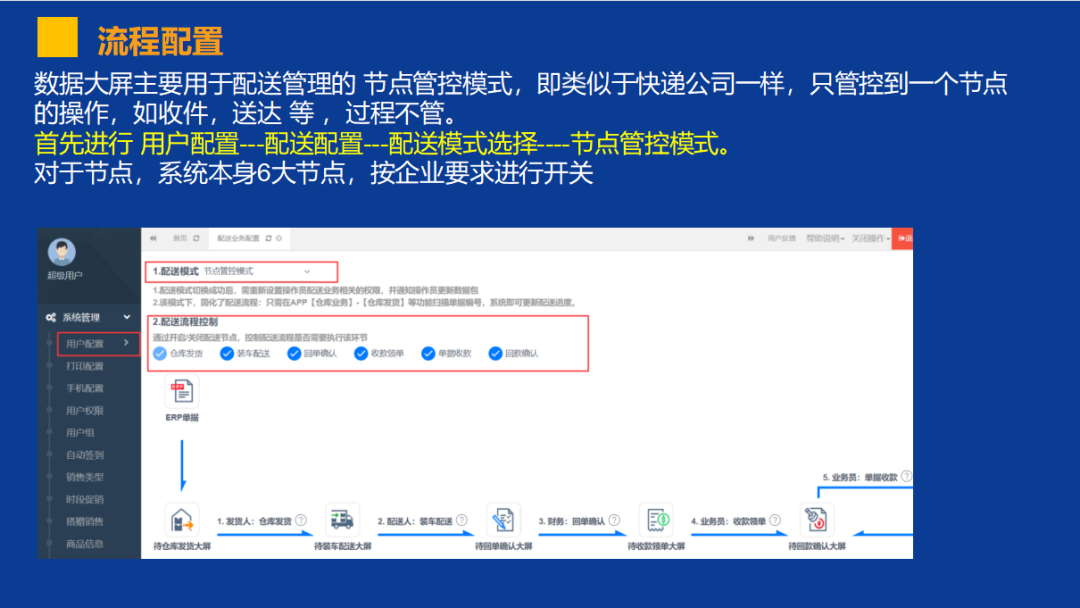Image resolution: width=1080 pixels, height=608 pixels.
Task: Refresh the 配送业务配置 tab via its icon
Action: point(269,238)
